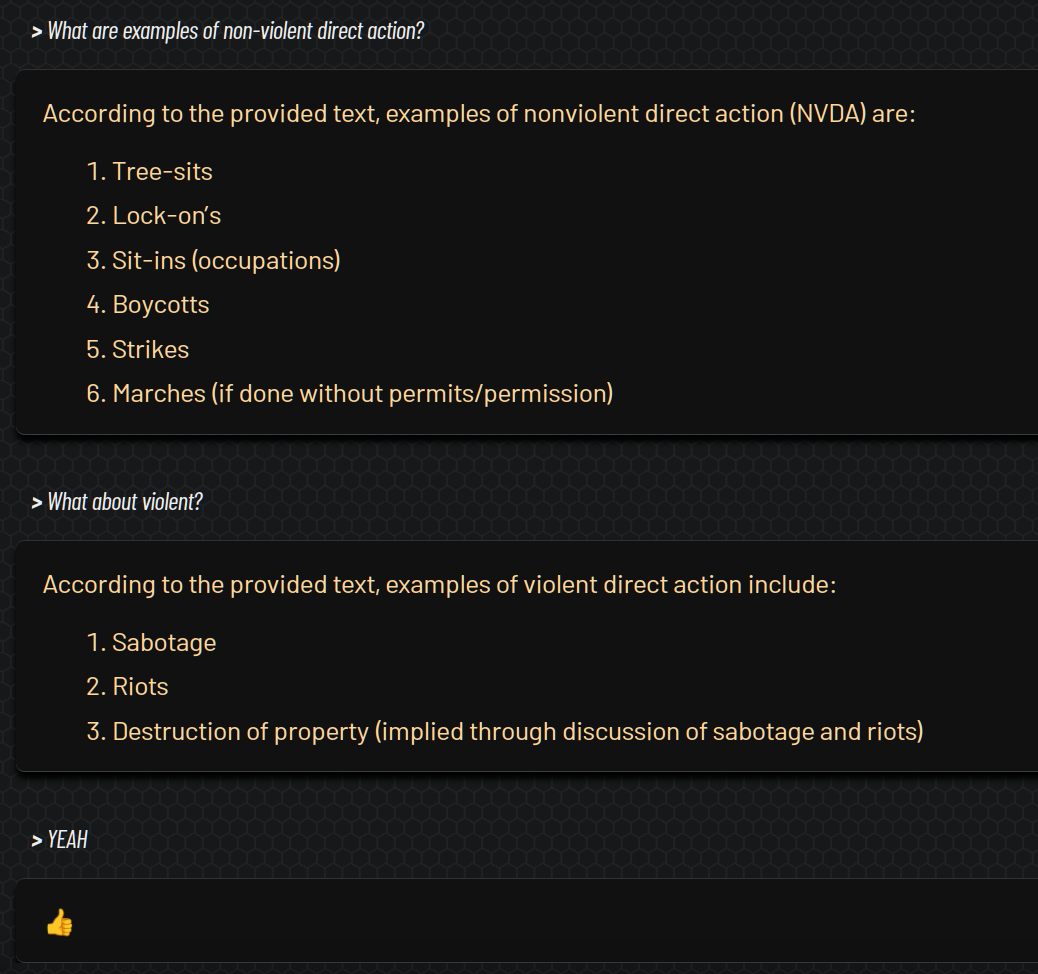Click the non-violent direct action question
This screenshot has height=974, width=1038.
[236, 31]
